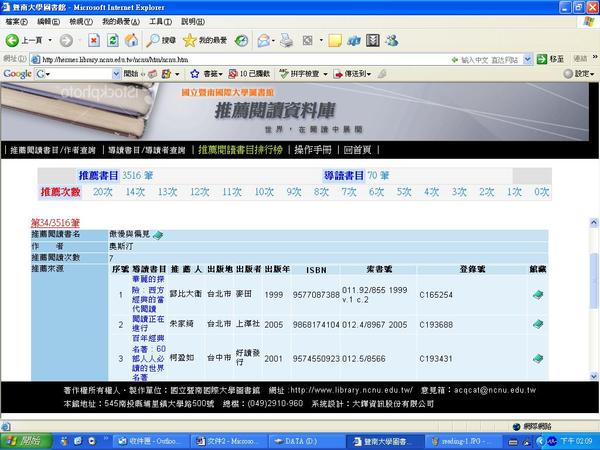Expand the Send to dropdown arrow
The image size is (600, 450).
point(369,74)
